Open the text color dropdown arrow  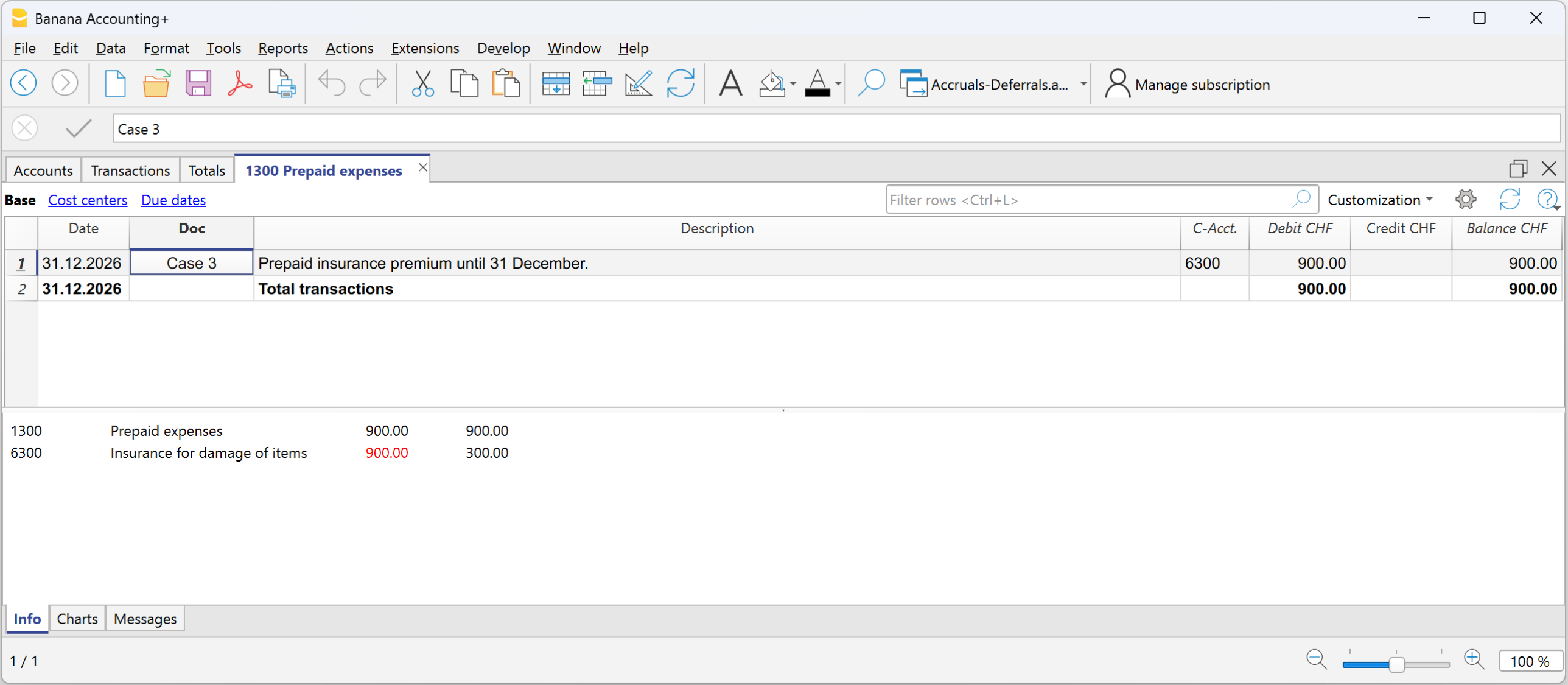838,84
